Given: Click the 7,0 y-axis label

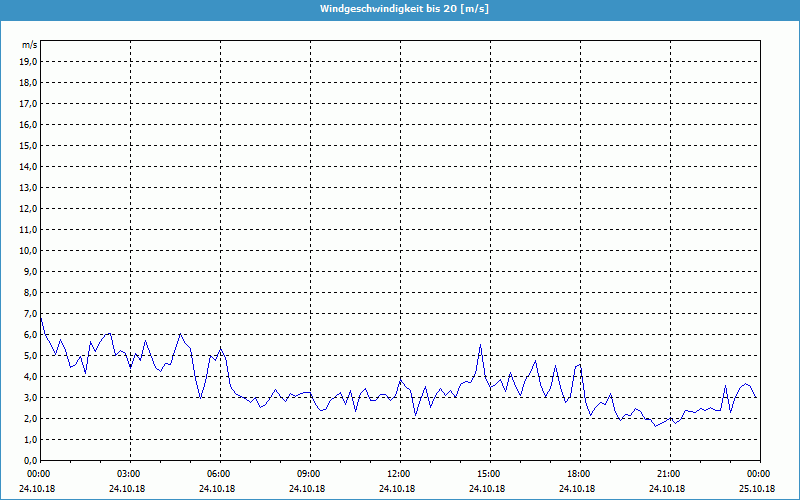Looking at the screenshot, I should click(29, 313).
